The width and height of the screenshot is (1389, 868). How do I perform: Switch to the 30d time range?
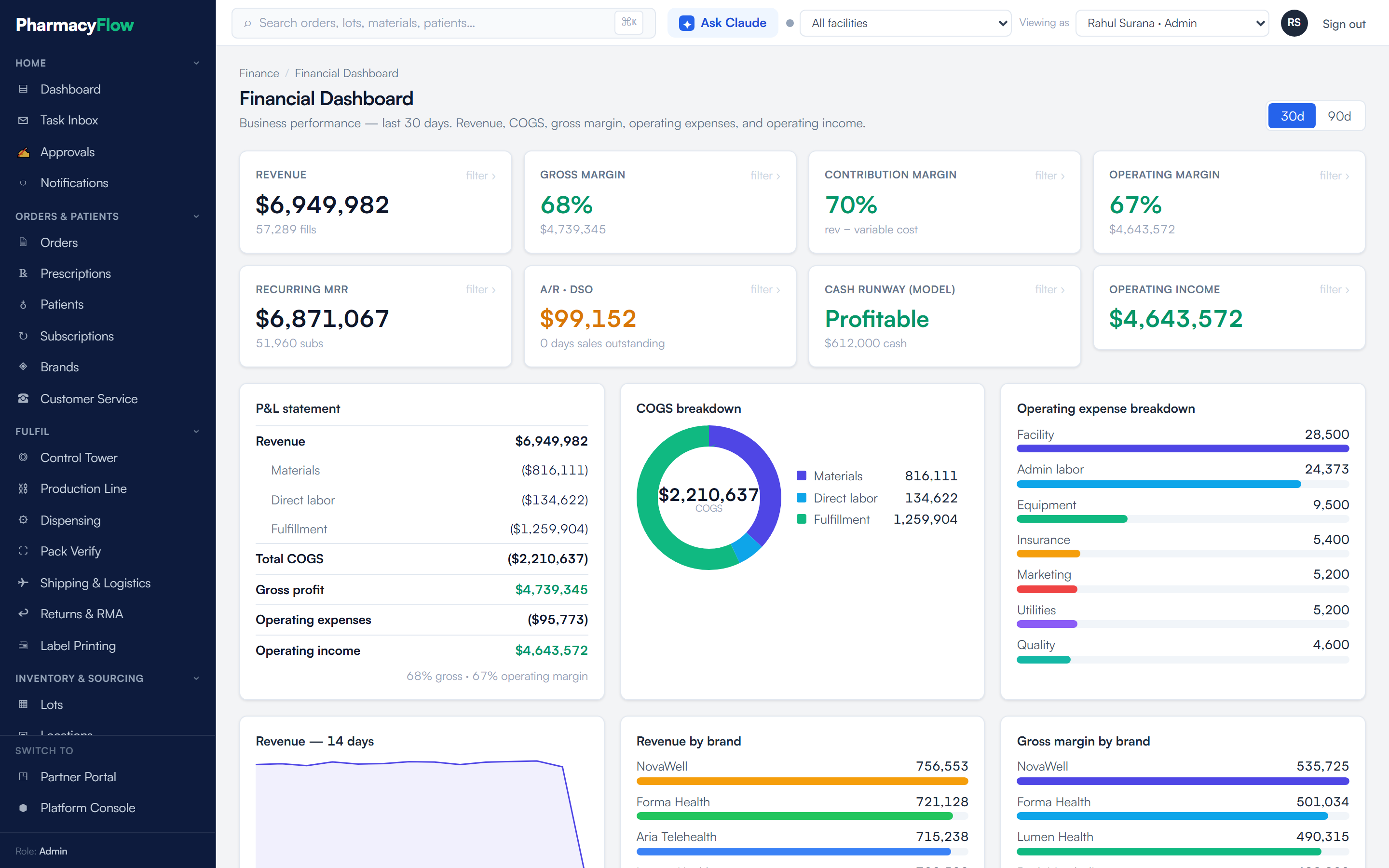click(x=1292, y=116)
